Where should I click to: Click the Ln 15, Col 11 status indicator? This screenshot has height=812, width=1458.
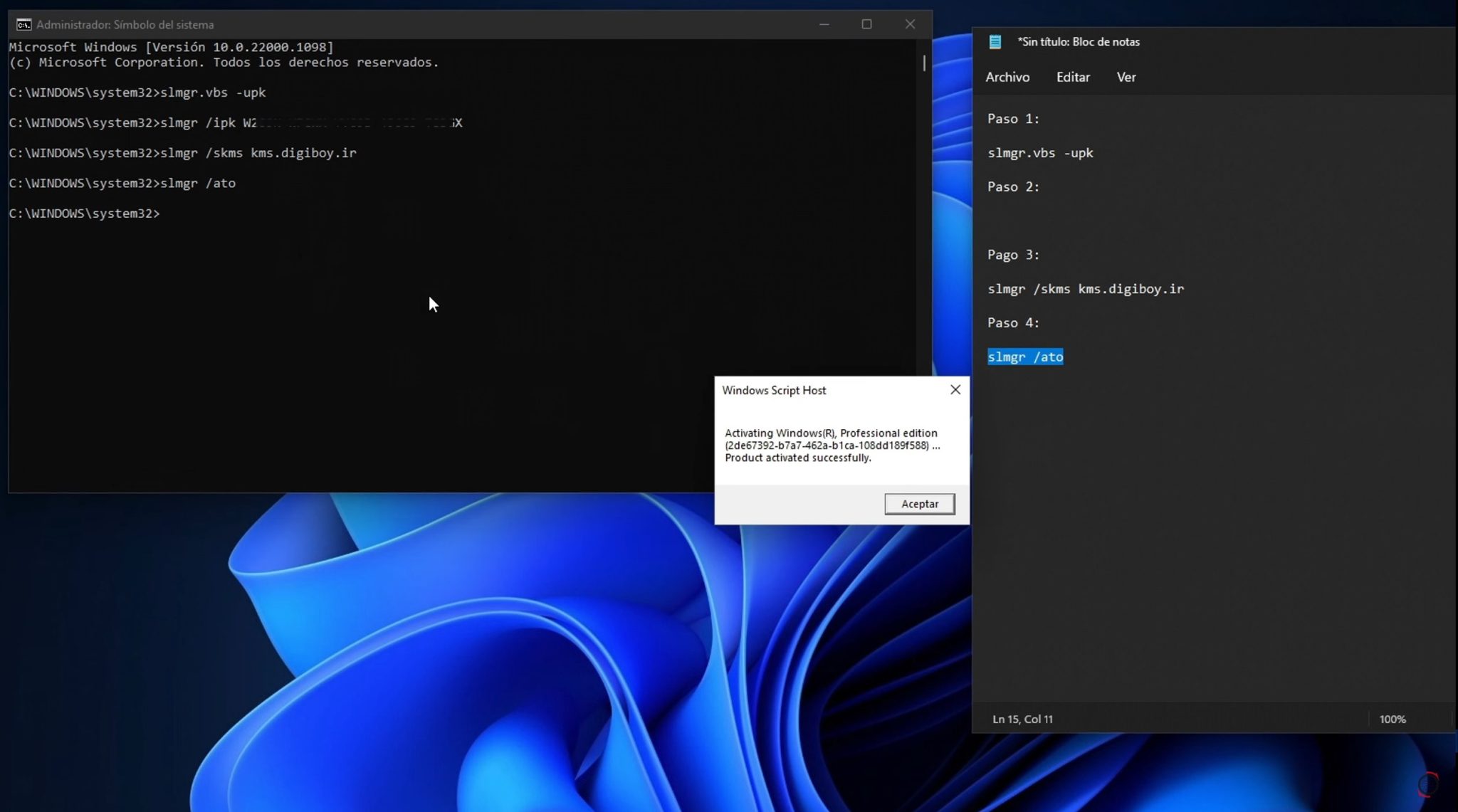point(1023,719)
